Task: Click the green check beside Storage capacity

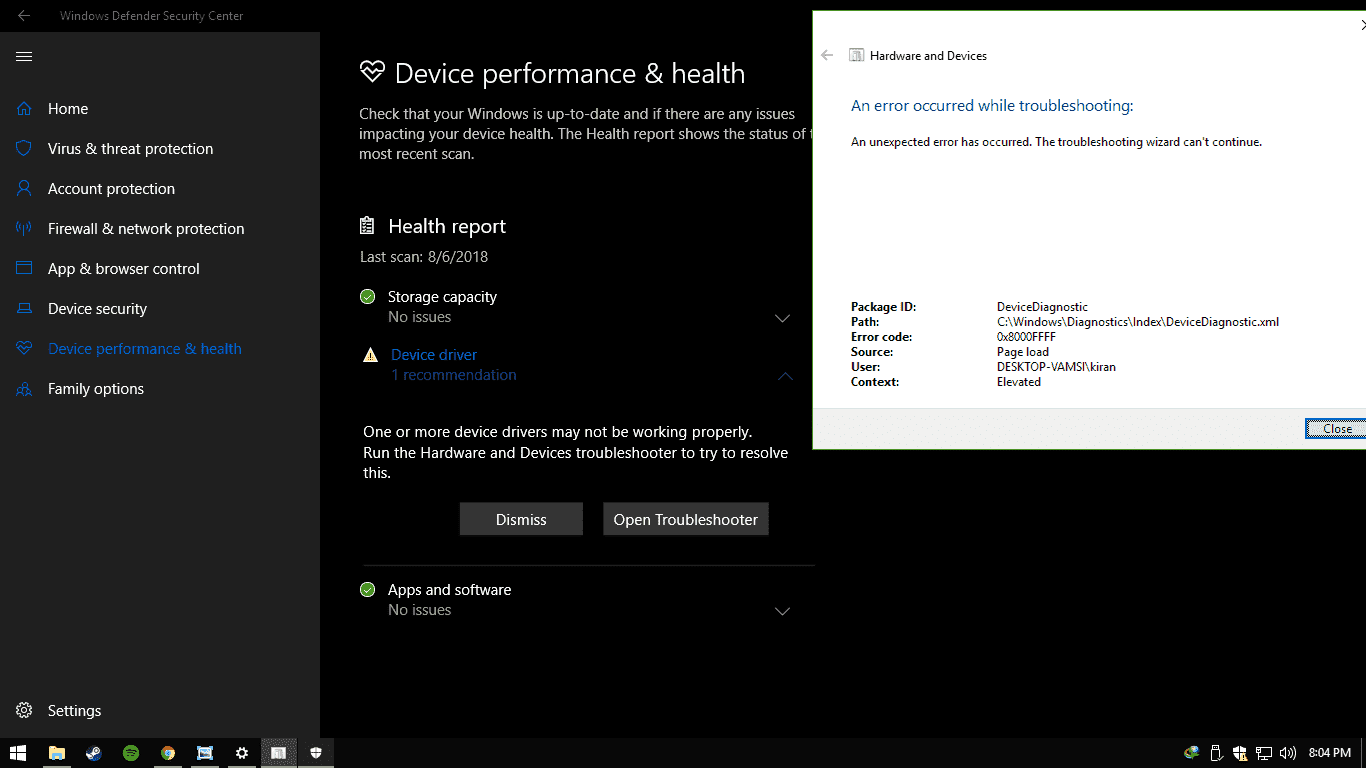Action: (x=368, y=296)
